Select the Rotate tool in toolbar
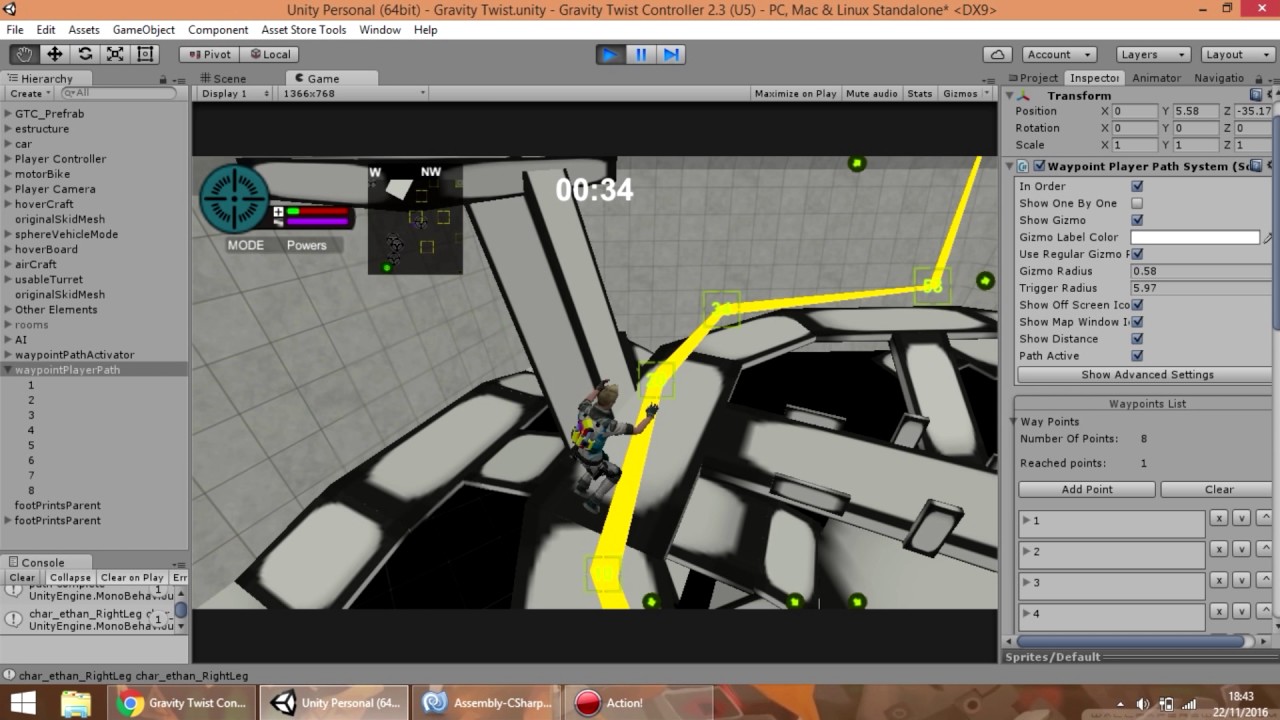 (85, 54)
